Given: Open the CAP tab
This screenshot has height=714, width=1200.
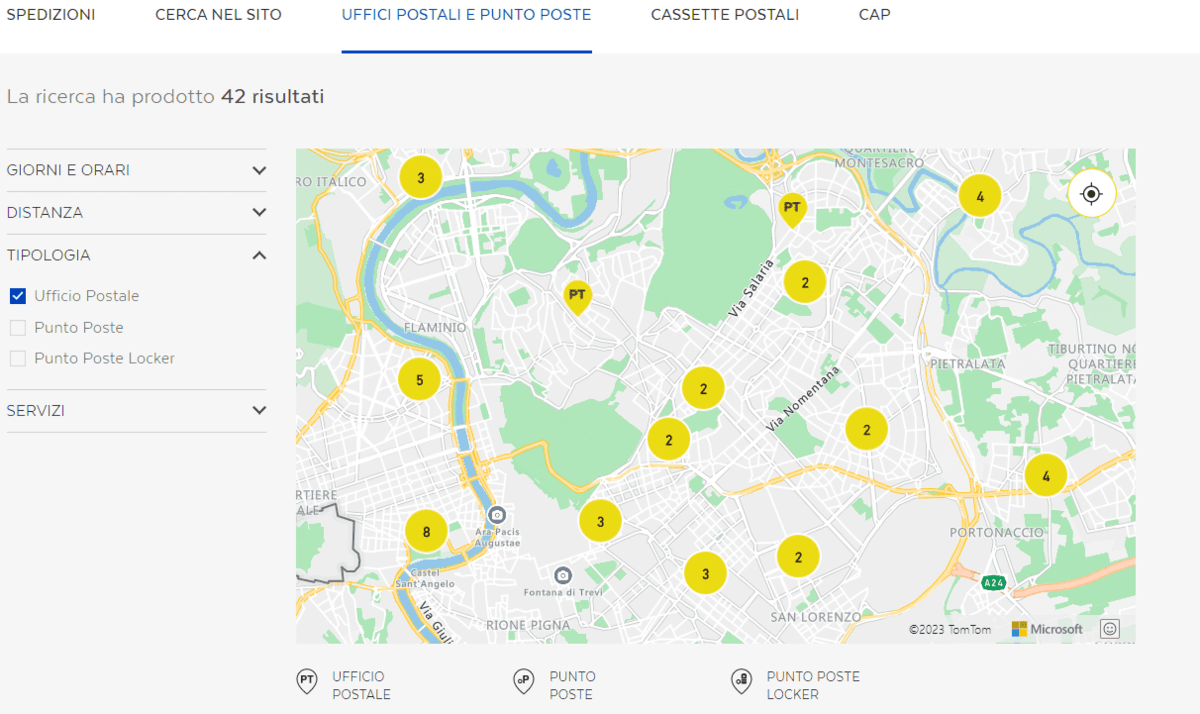Looking at the screenshot, I should click(x=874, y=15).
